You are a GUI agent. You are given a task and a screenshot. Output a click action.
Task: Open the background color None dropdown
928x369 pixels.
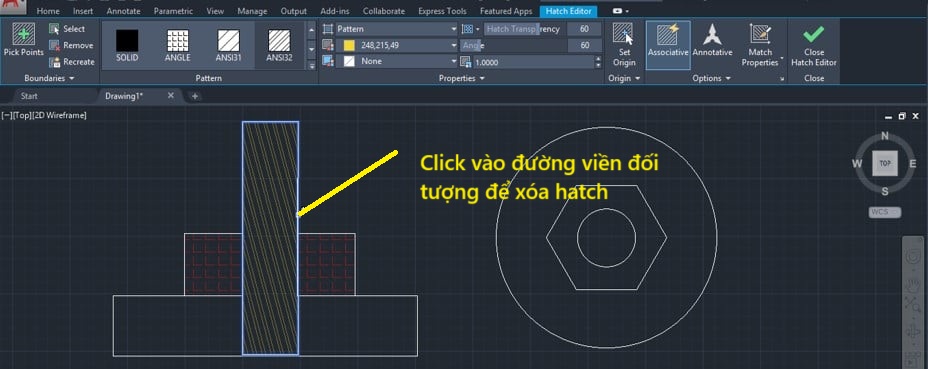397,61
